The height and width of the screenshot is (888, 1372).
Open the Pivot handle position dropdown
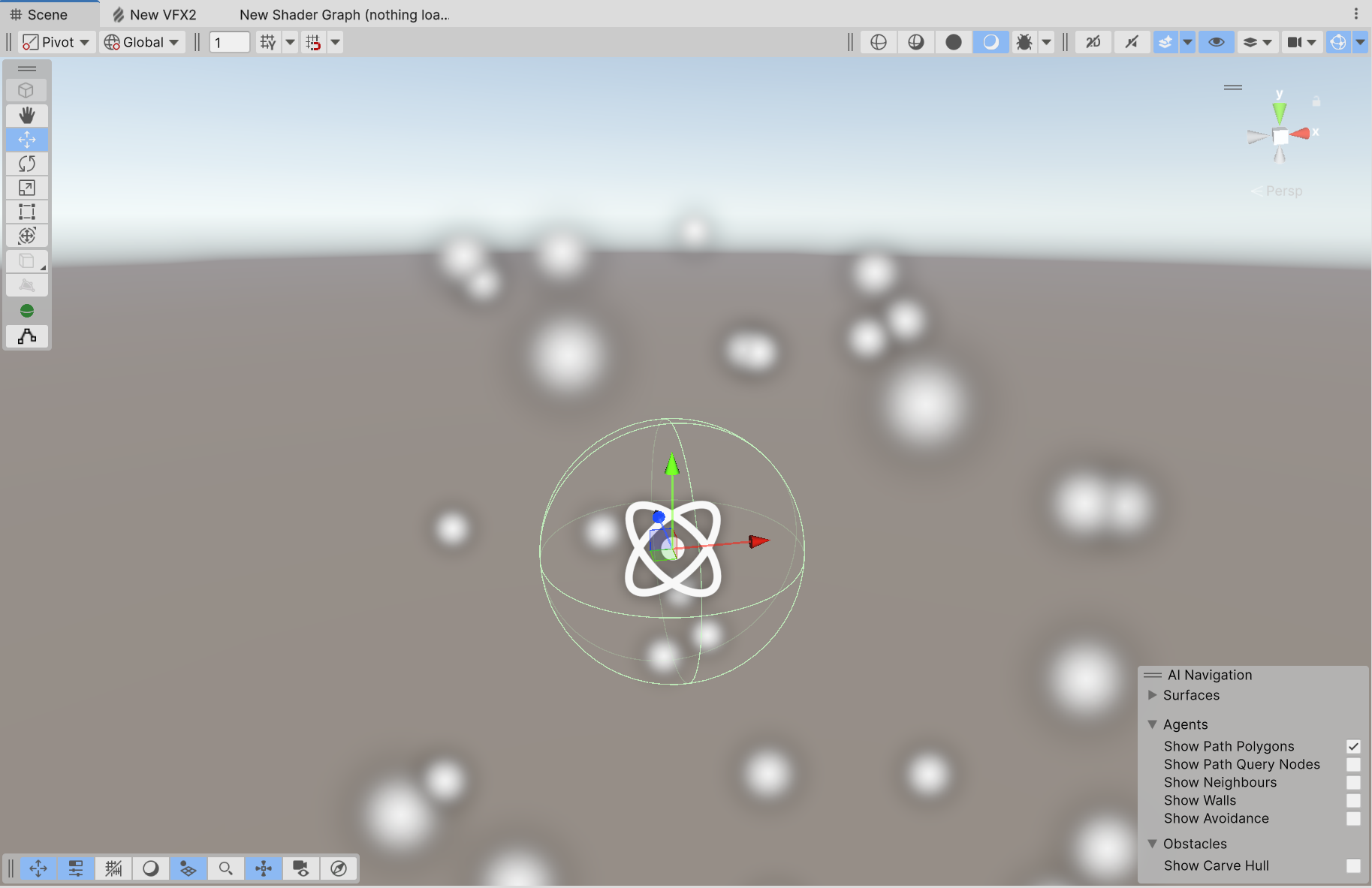pos(56,42)
